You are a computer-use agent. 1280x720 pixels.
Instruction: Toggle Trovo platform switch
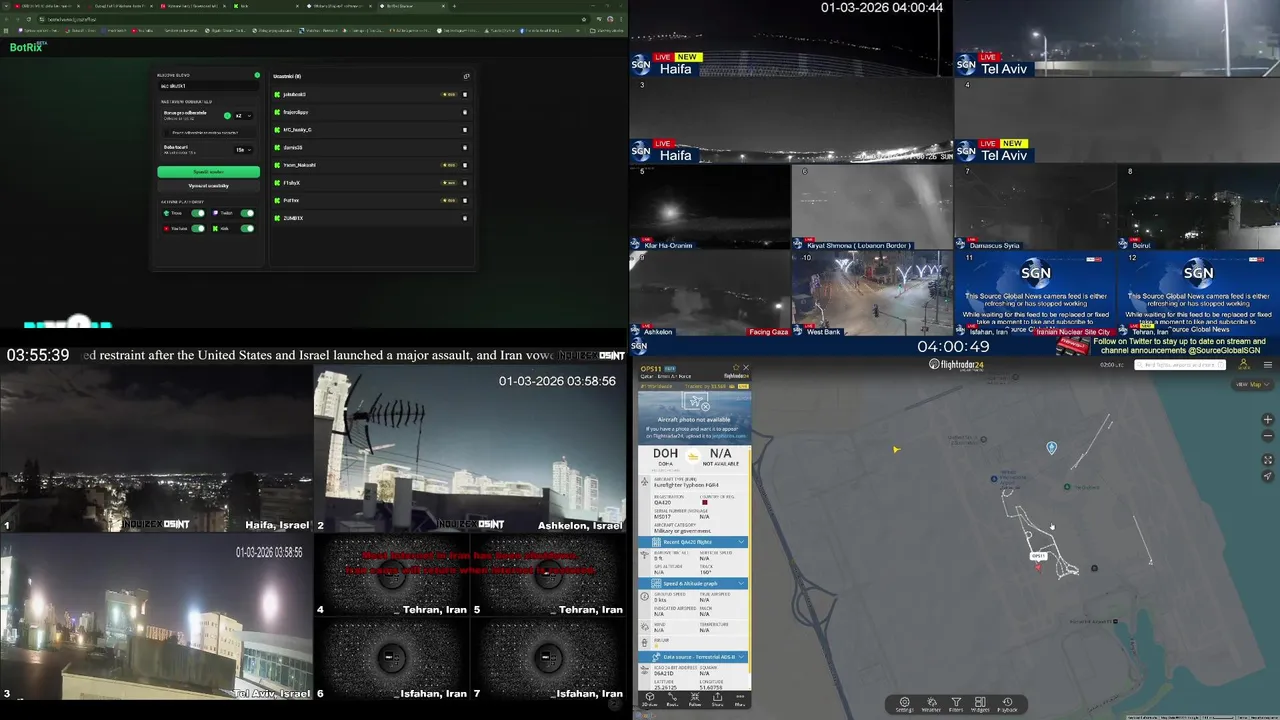click(198, 213)
